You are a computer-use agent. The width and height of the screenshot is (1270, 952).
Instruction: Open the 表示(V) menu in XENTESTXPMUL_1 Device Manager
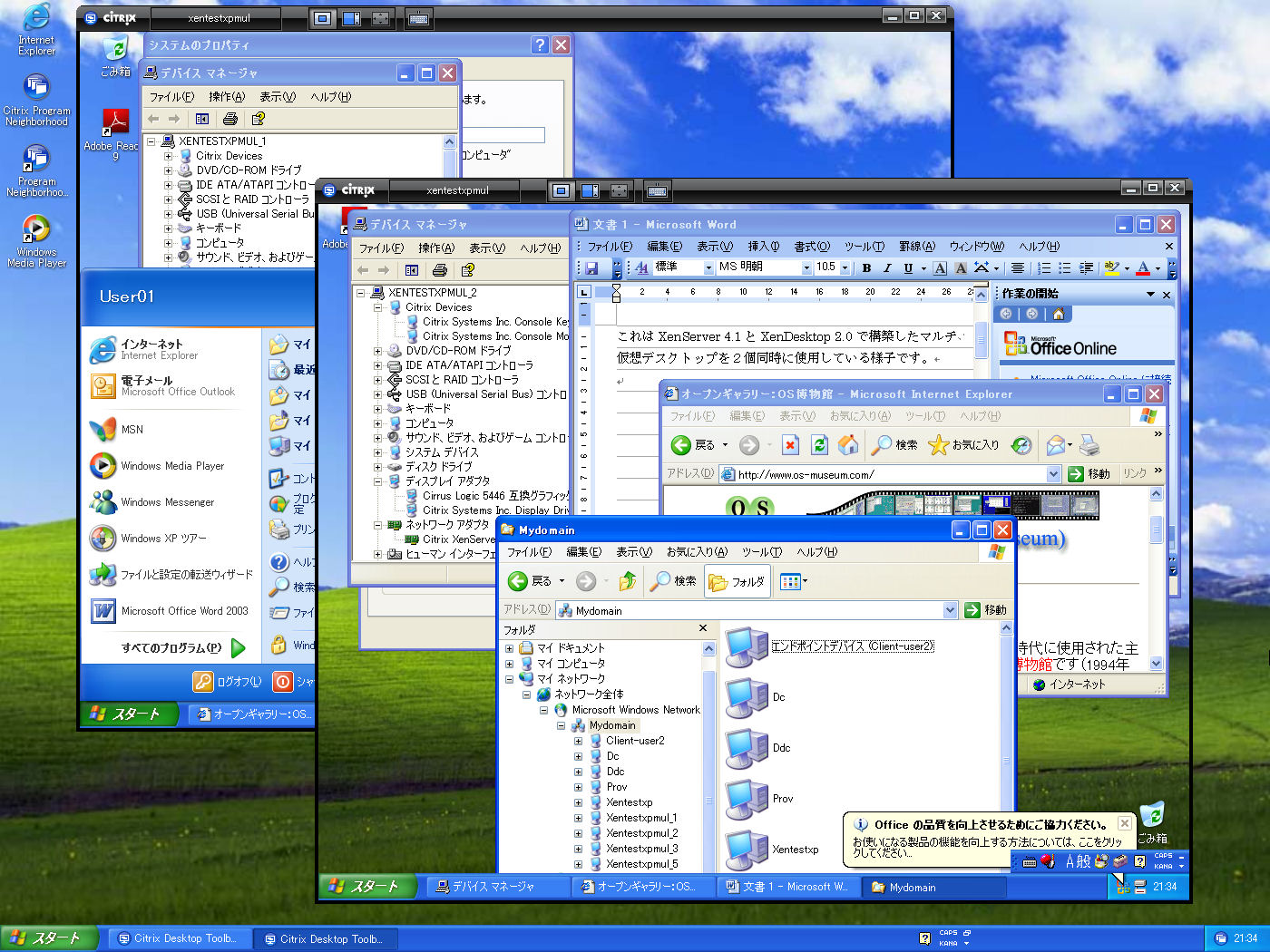[x=278, y=97]
